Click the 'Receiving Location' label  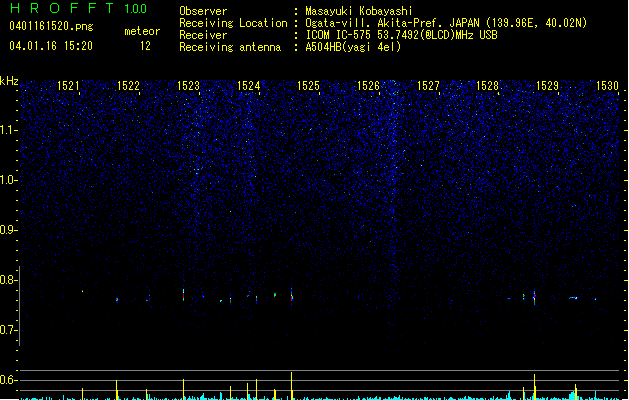tap(233, 23)
